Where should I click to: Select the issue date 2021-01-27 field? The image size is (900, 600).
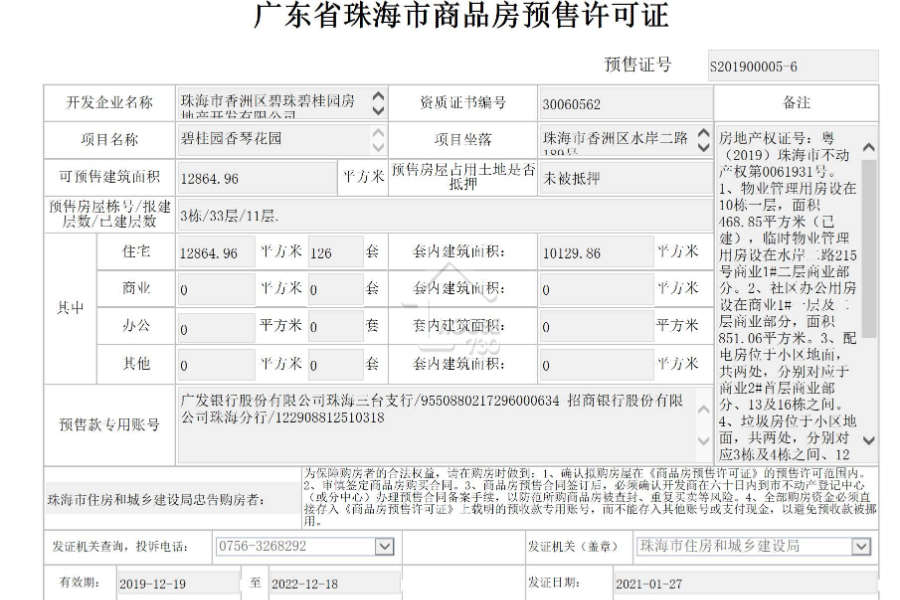click(x=746, y=584)
